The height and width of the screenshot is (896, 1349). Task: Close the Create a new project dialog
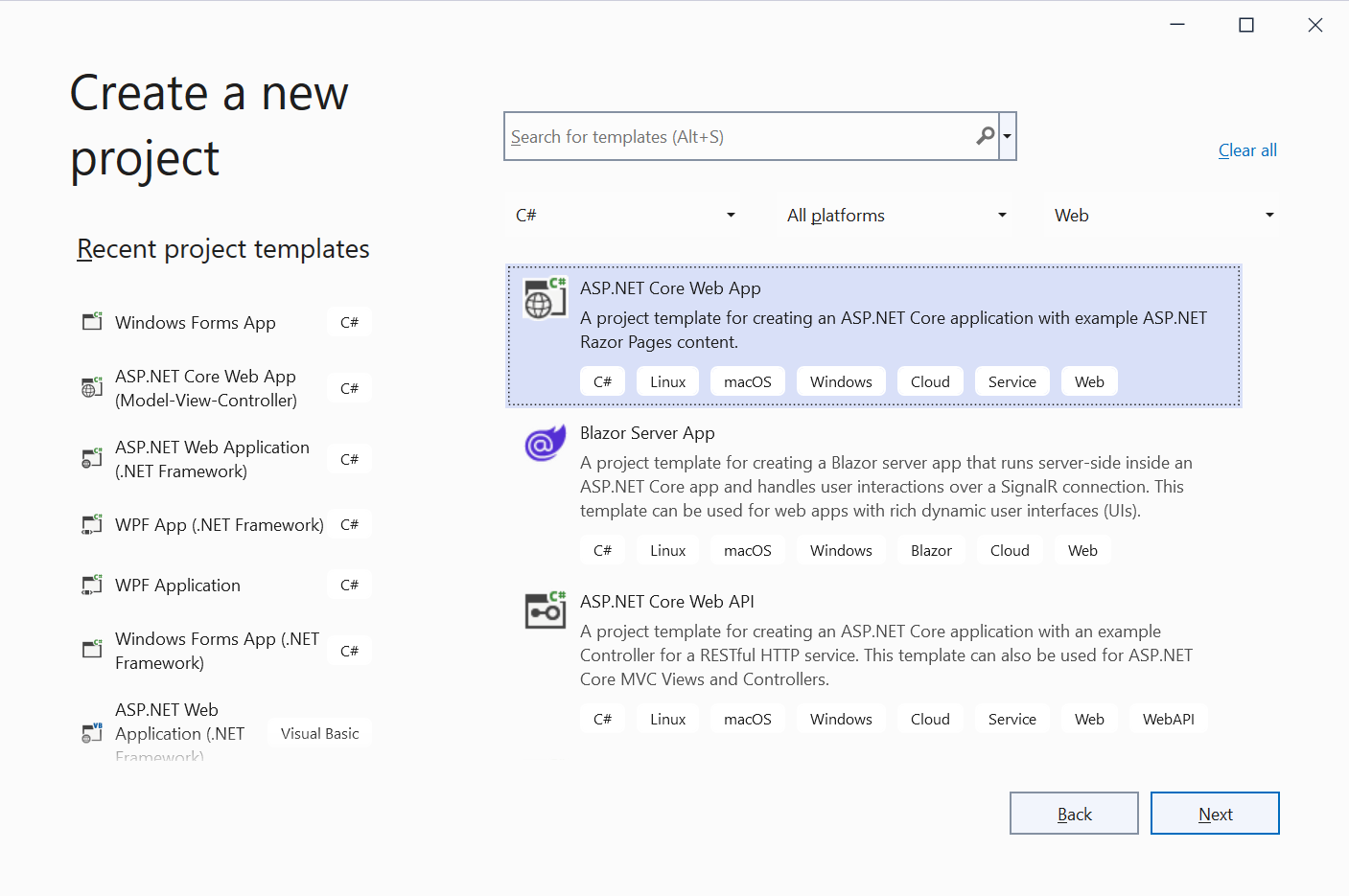1315,25
